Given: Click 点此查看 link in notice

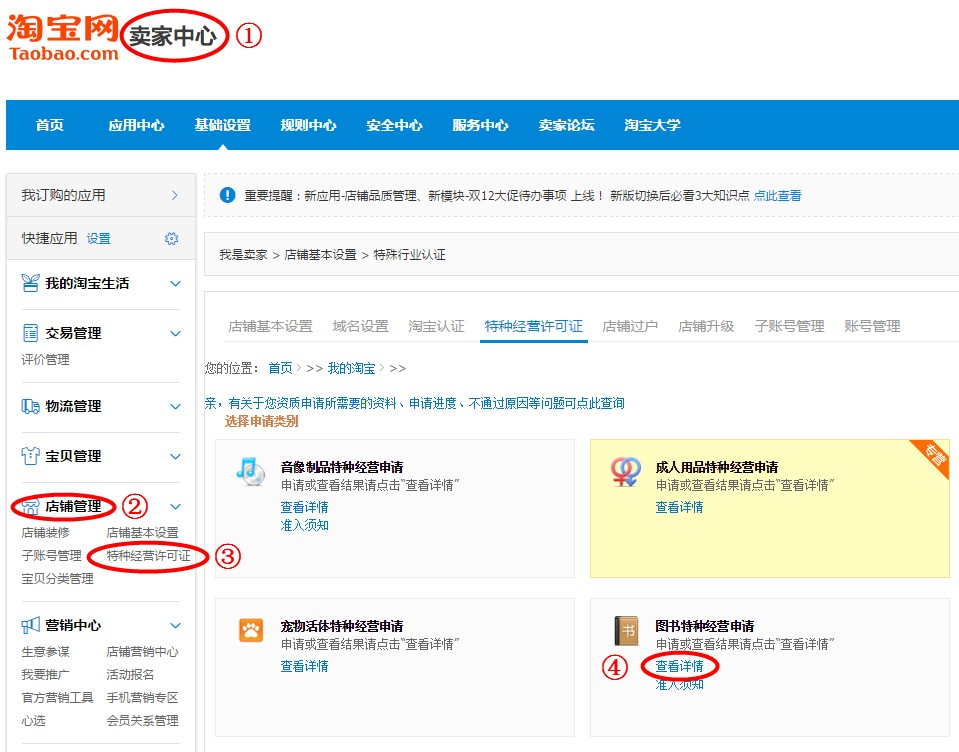Looking at the screenshot, I should click(777, 196).
